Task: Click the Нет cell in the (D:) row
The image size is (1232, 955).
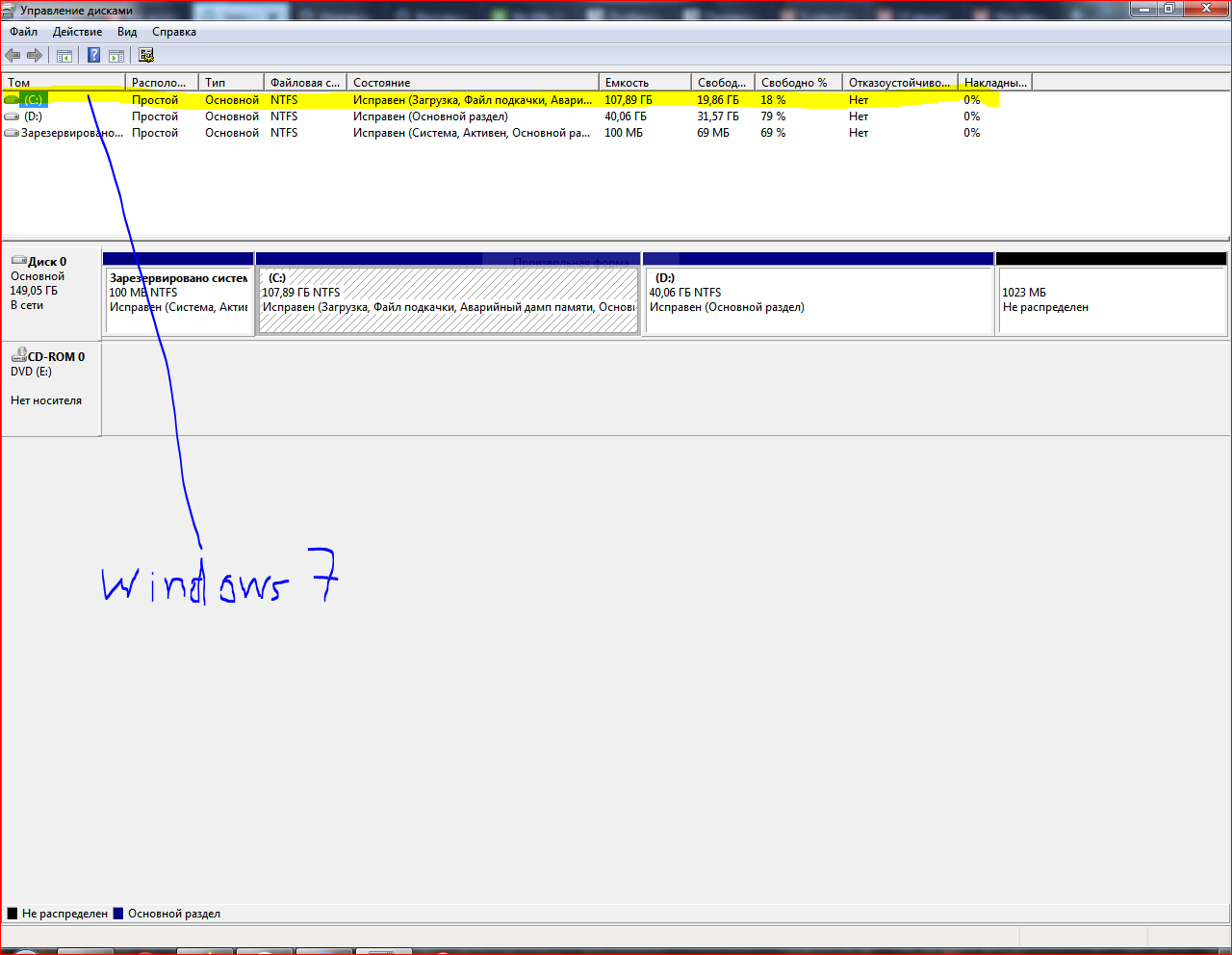Action: point(859,116)
